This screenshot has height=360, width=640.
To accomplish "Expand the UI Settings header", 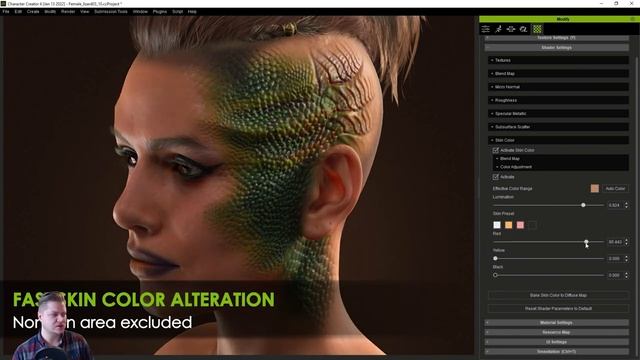I will (556, 342).
